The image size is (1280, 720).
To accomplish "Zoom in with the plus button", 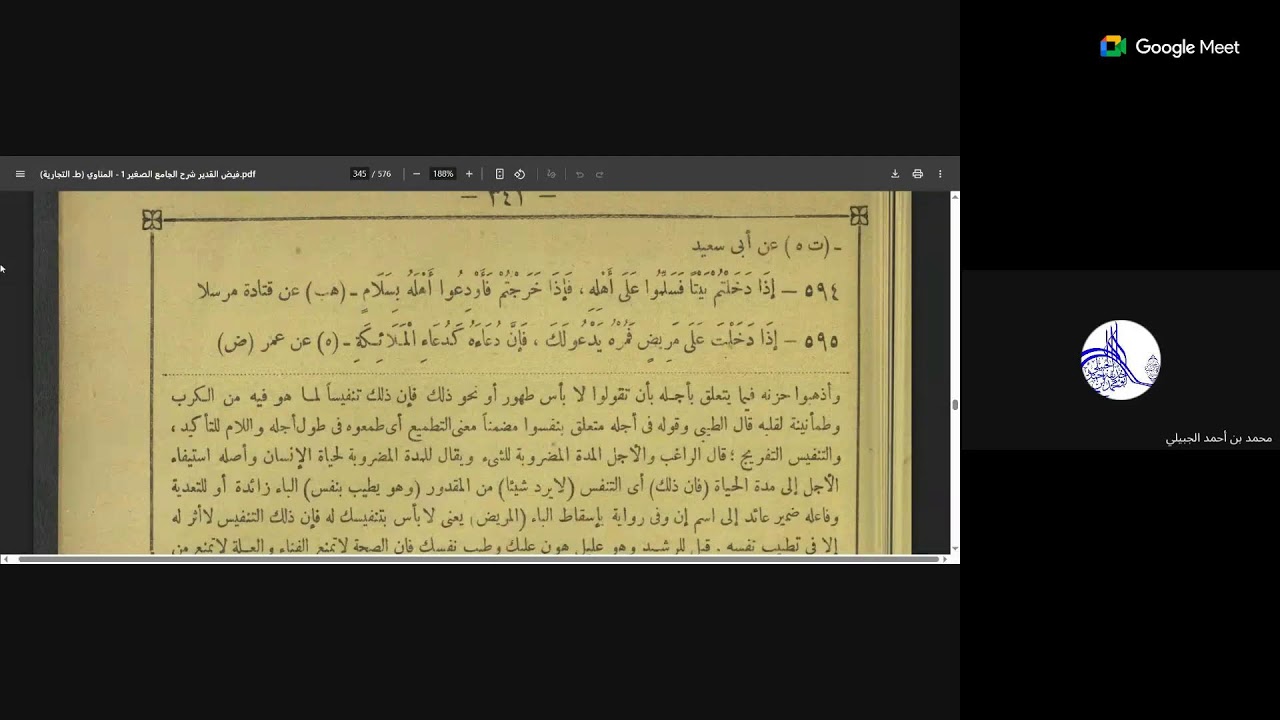I will [469, 174].
